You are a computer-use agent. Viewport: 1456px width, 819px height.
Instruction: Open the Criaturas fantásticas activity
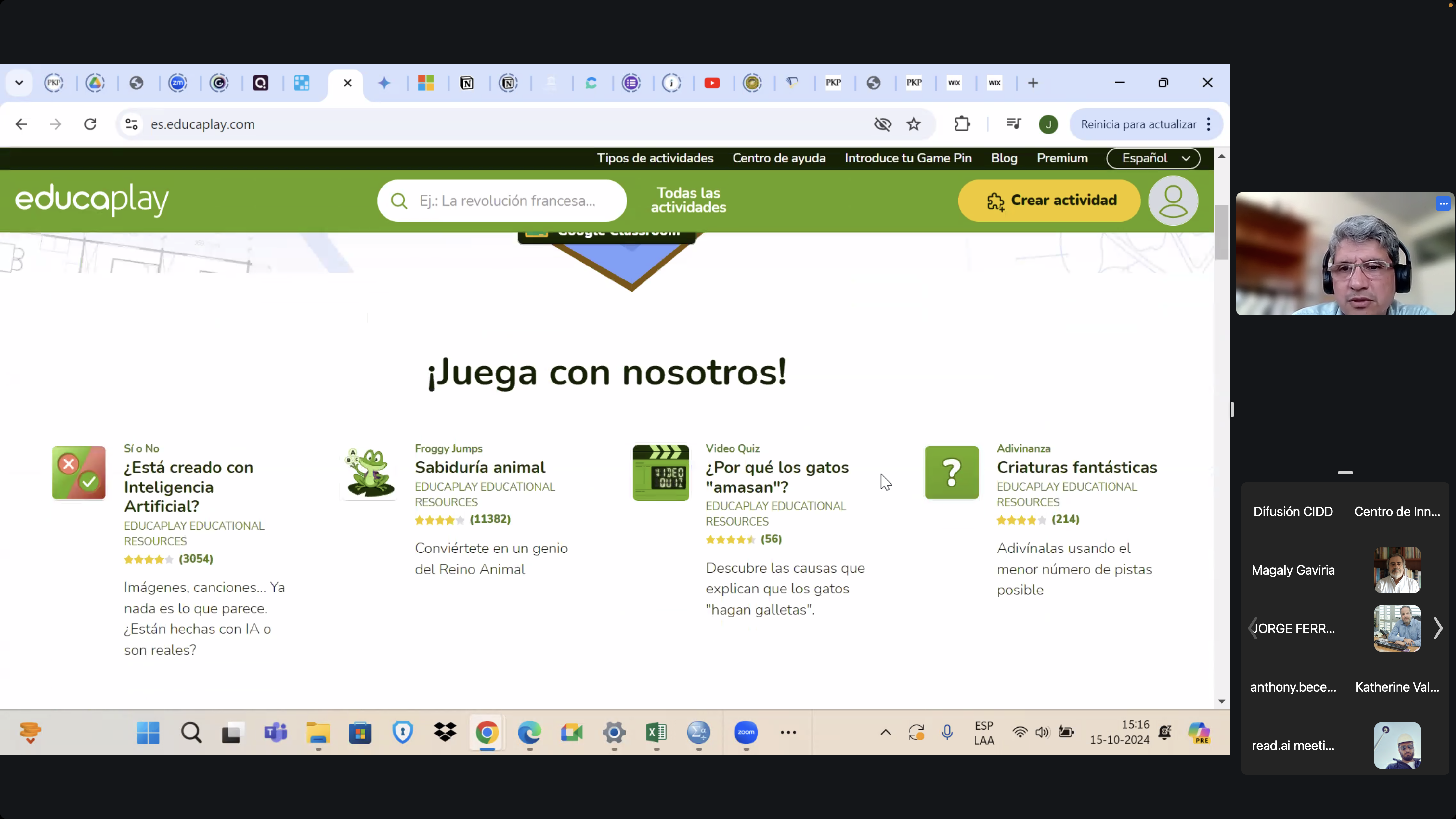(x=1077, y=467)
